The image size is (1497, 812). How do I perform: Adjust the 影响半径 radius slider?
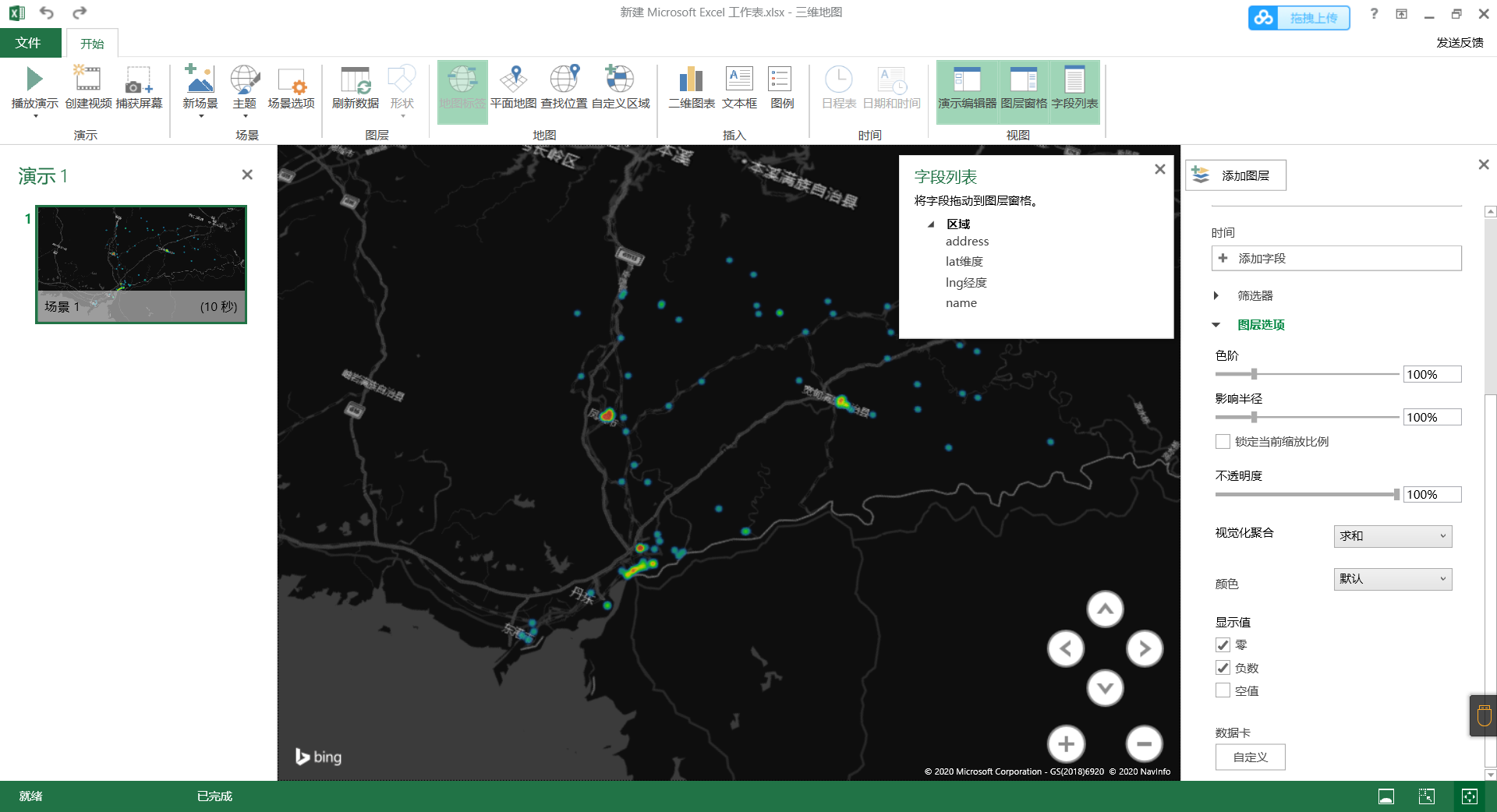point(1254,417)
